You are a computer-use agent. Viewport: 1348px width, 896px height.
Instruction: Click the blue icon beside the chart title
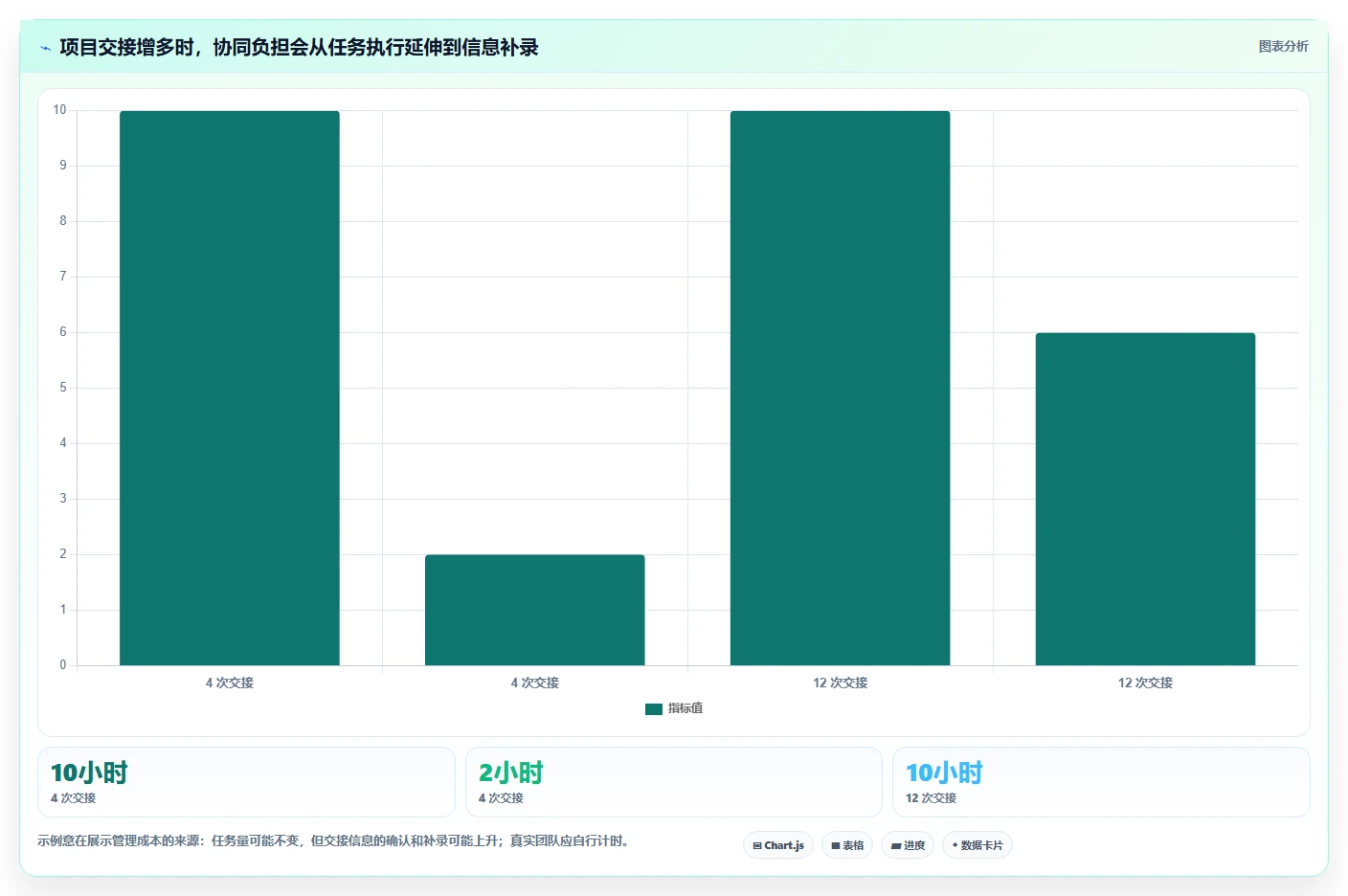coord(45,48)
